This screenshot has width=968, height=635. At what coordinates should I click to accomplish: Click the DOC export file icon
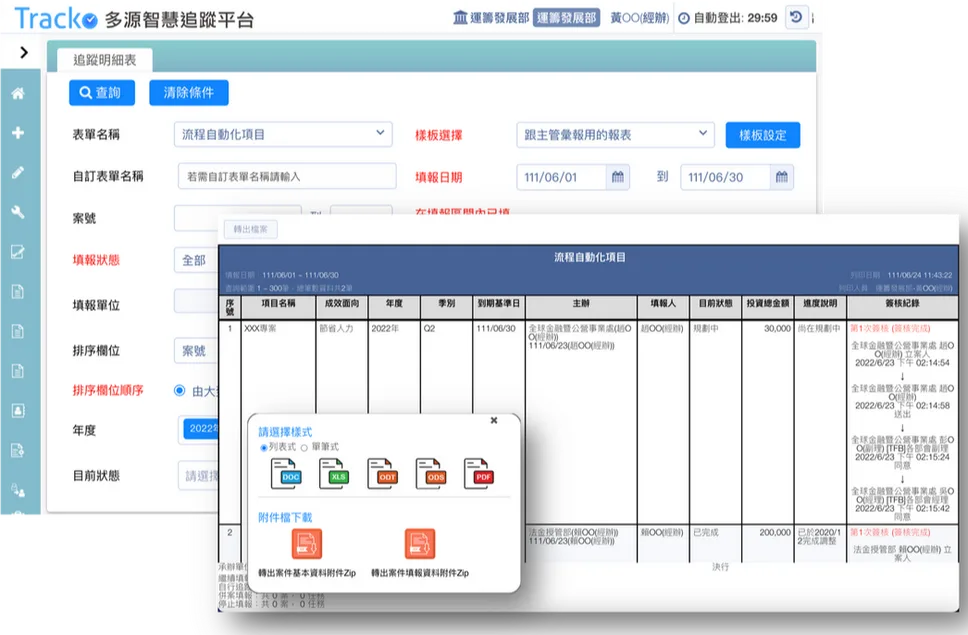click(286, 474)
